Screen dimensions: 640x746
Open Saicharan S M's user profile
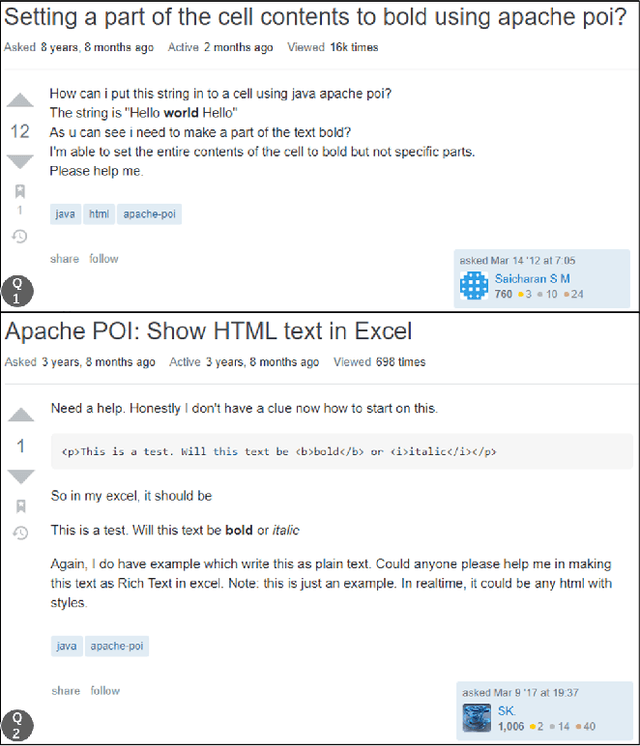(533, 279)
